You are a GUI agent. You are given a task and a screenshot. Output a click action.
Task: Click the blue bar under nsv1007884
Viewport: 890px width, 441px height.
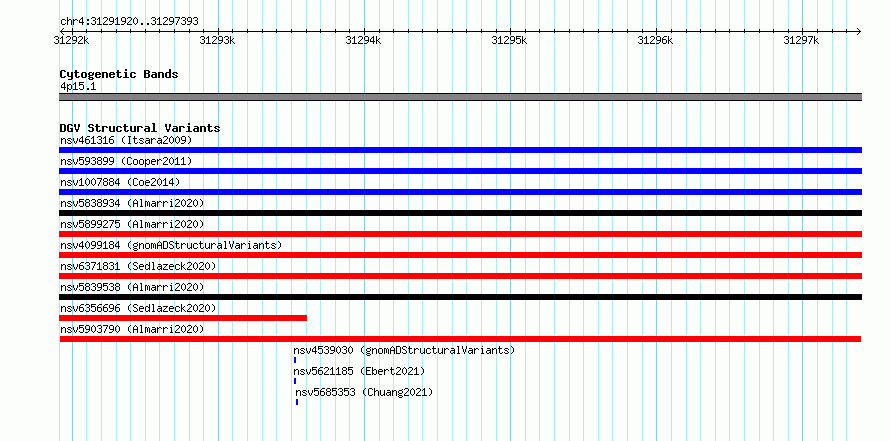pyautogui.click(x=460, y=192)
